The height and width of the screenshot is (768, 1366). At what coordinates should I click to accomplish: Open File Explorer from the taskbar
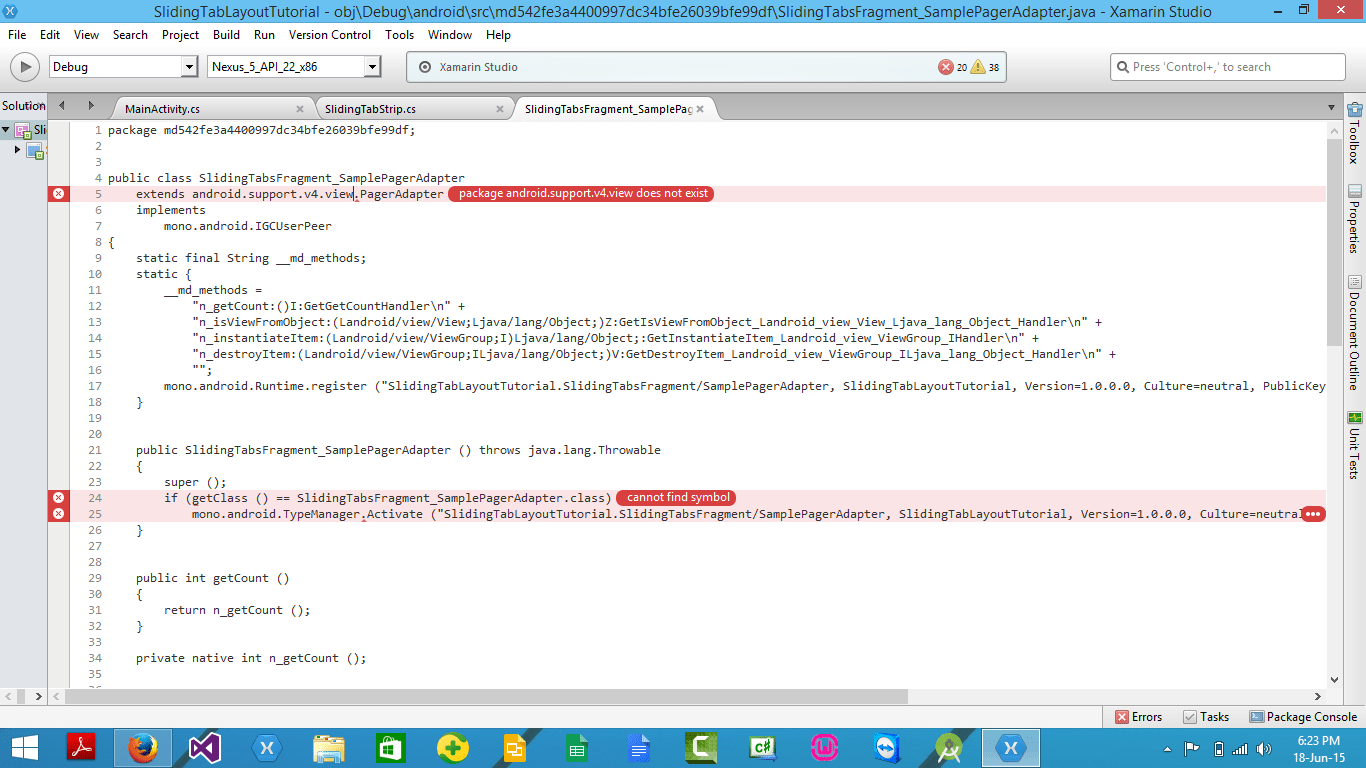[329, 748]
